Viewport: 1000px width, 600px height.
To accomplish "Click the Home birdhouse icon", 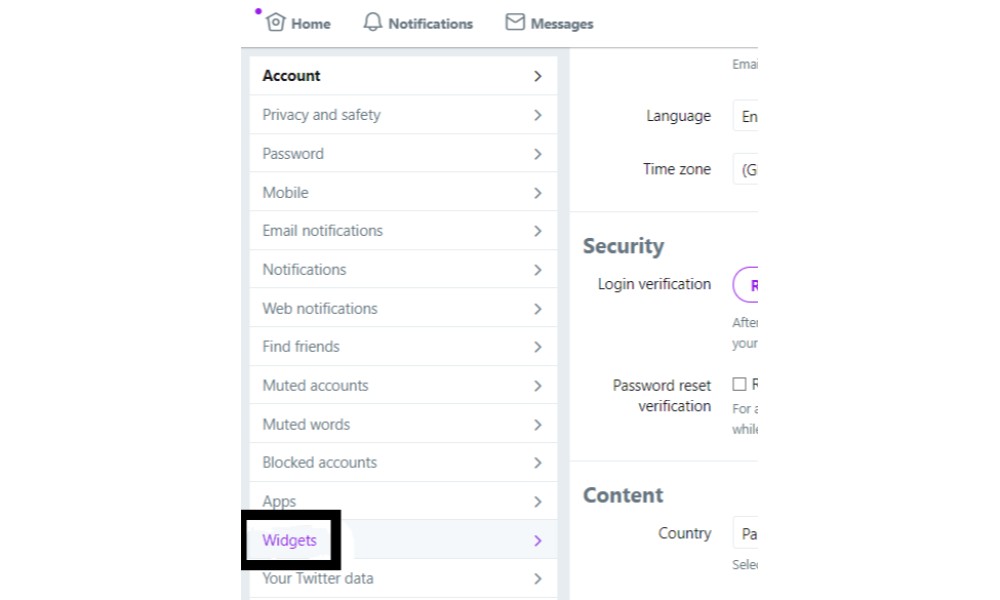I will click(276, 22).
